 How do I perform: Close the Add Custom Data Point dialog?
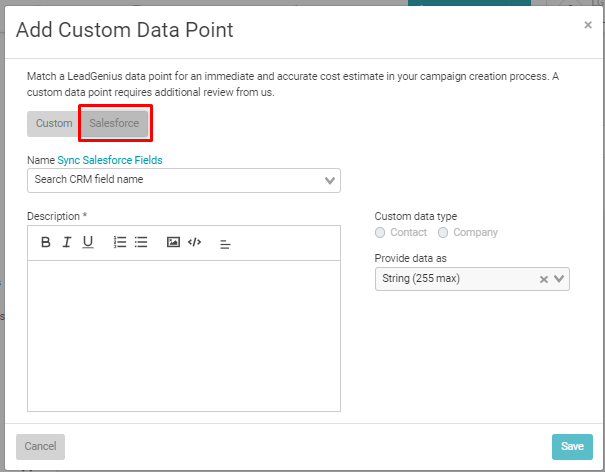pyautogui.click(x=588, y=25)
